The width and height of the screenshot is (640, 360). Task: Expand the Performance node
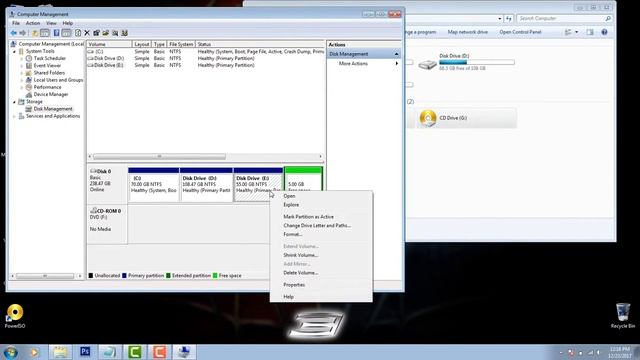(22, 87)
